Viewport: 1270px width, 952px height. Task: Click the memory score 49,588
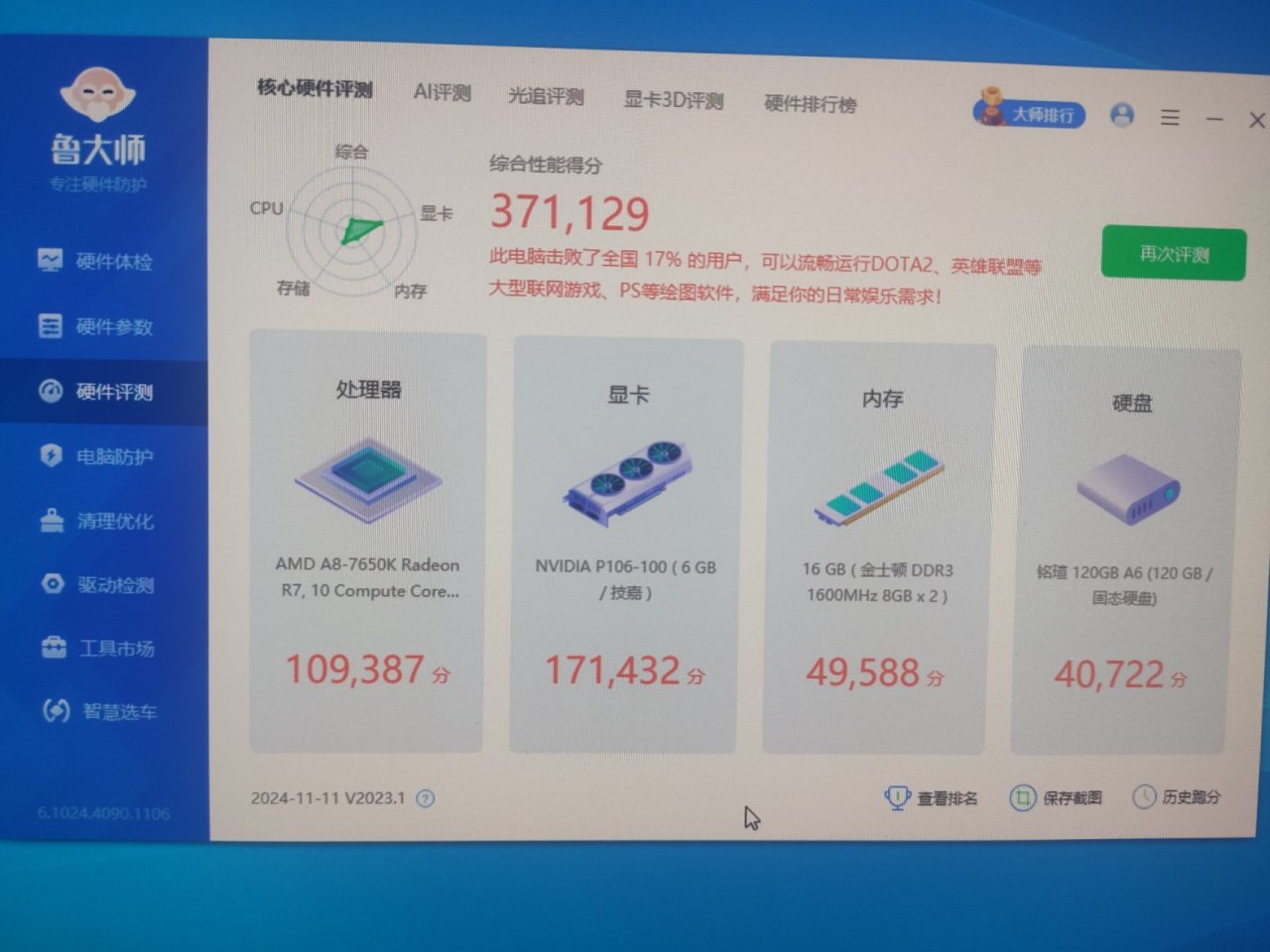862,673
